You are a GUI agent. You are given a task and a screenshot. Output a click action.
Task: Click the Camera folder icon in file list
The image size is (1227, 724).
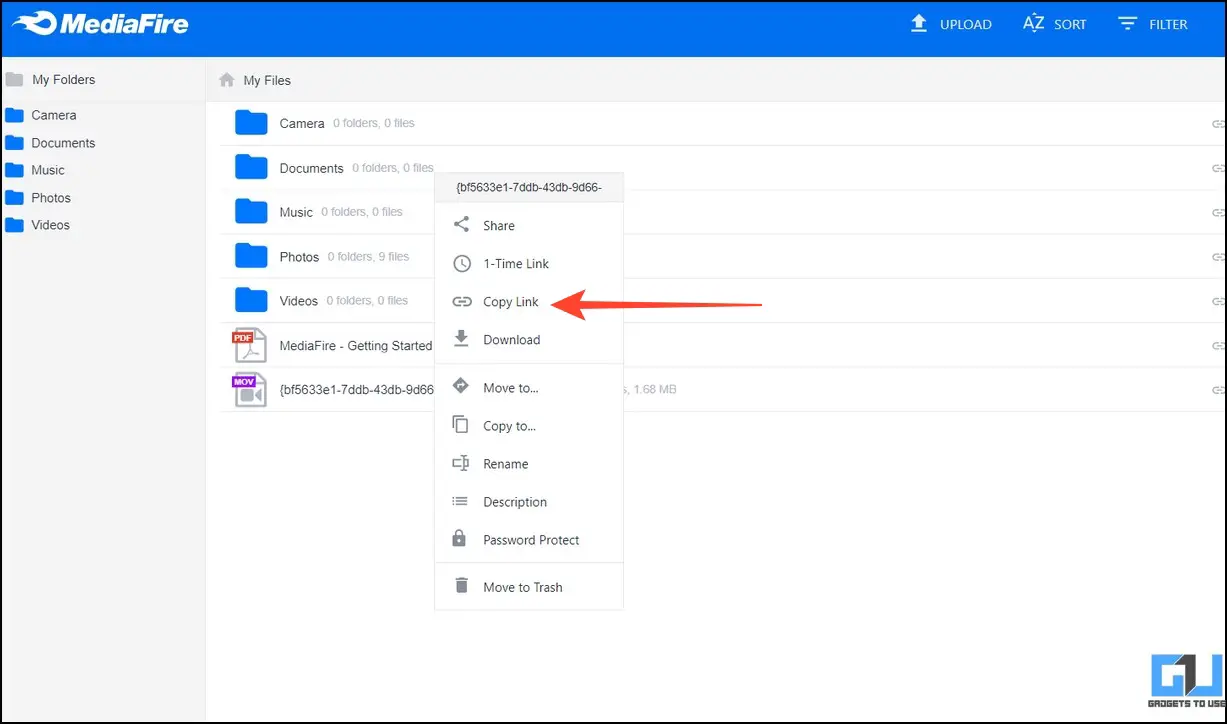pos(251,123)
